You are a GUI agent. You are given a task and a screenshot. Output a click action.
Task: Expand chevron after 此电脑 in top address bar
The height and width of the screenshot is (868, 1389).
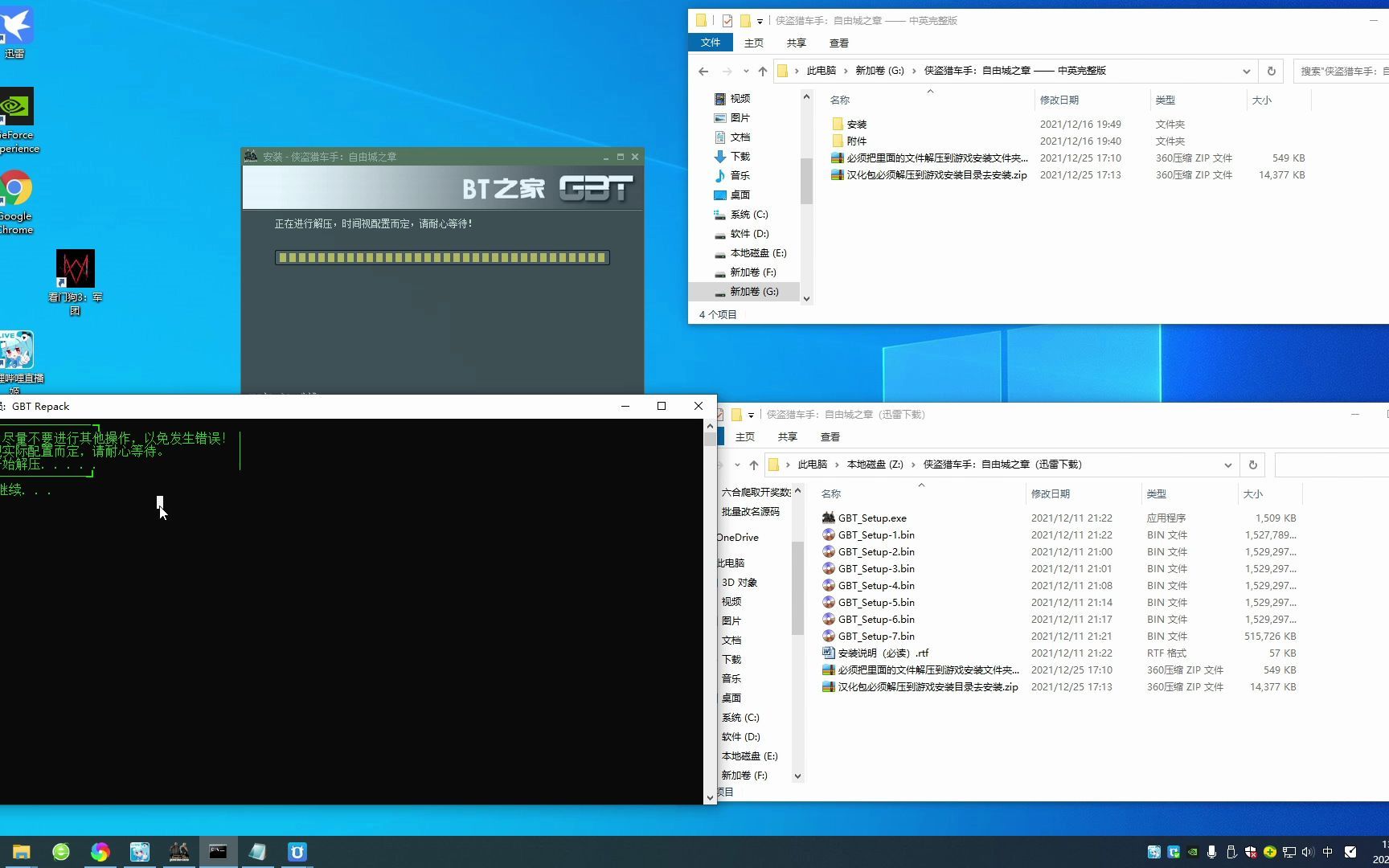click(x=846, y=71)
